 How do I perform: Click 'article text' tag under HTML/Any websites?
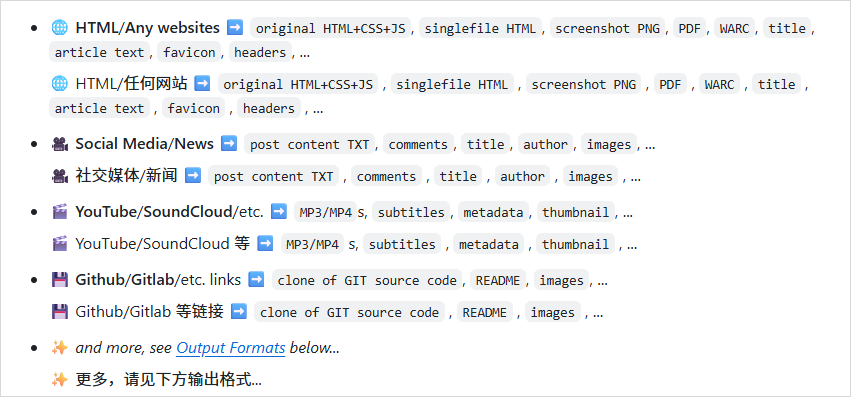click(x=99, y=52)
